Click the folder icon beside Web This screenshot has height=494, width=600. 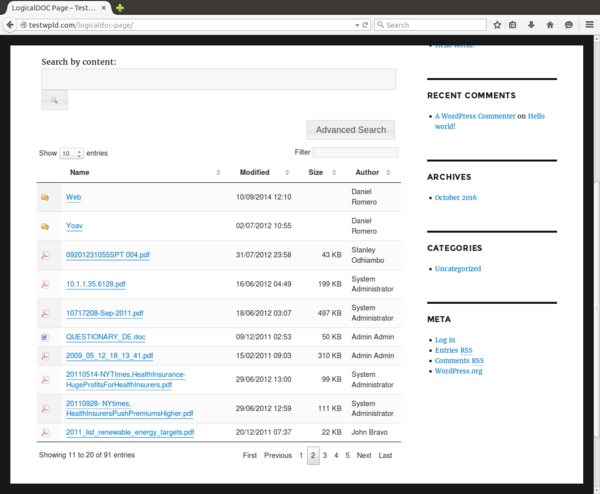coord(45,198)
